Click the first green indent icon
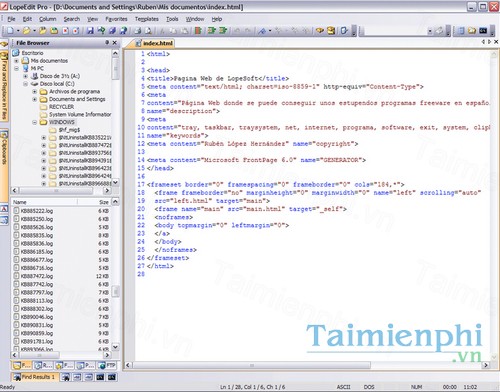 pyautogui.click(x=211, y=31)
